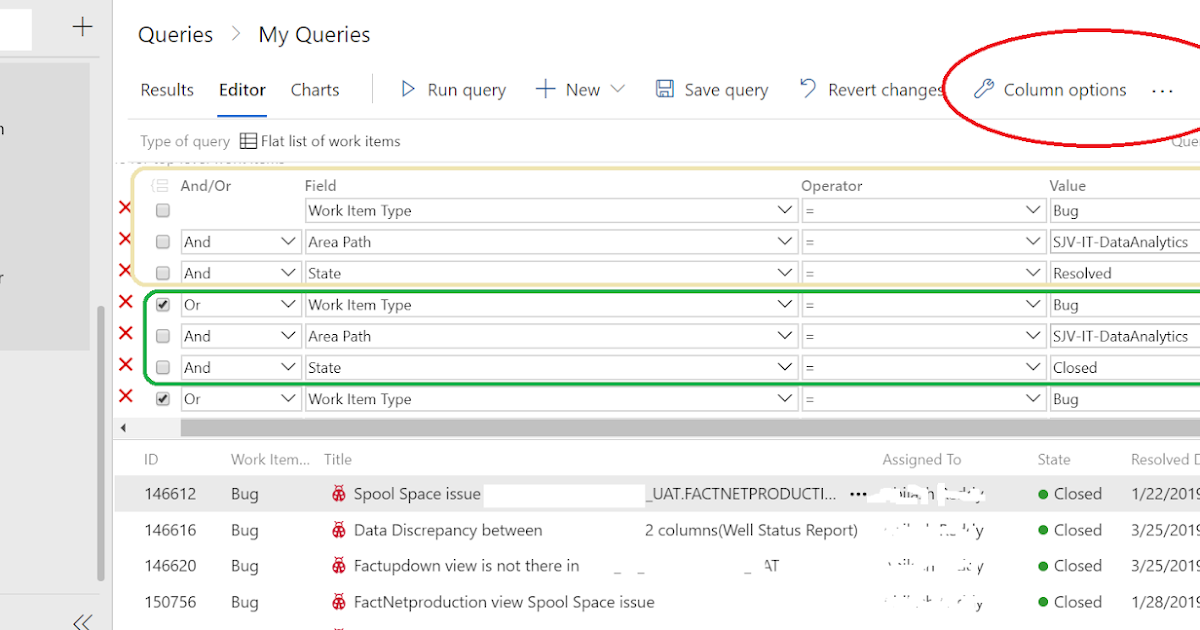Screen dimensions: 1200x630
Task: Uncheck the first Or clause checkbox
Action: pos(162,304)
